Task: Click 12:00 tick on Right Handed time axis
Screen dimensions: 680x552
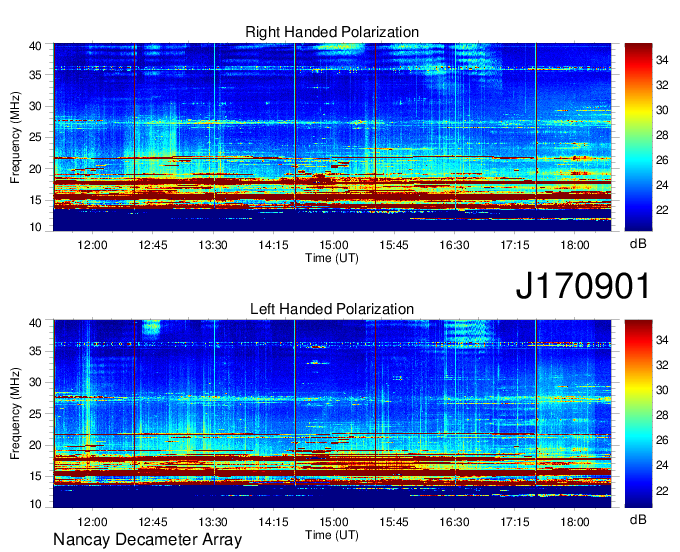Action: (92, 245)
